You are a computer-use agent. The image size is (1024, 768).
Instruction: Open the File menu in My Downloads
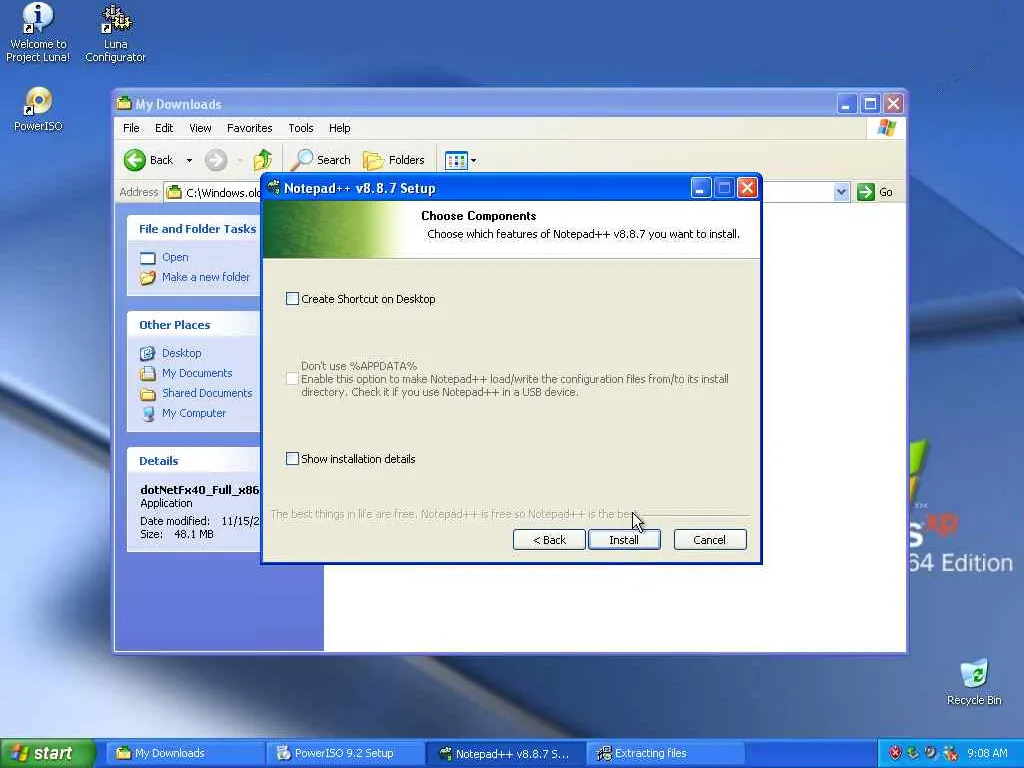[131, 128]
